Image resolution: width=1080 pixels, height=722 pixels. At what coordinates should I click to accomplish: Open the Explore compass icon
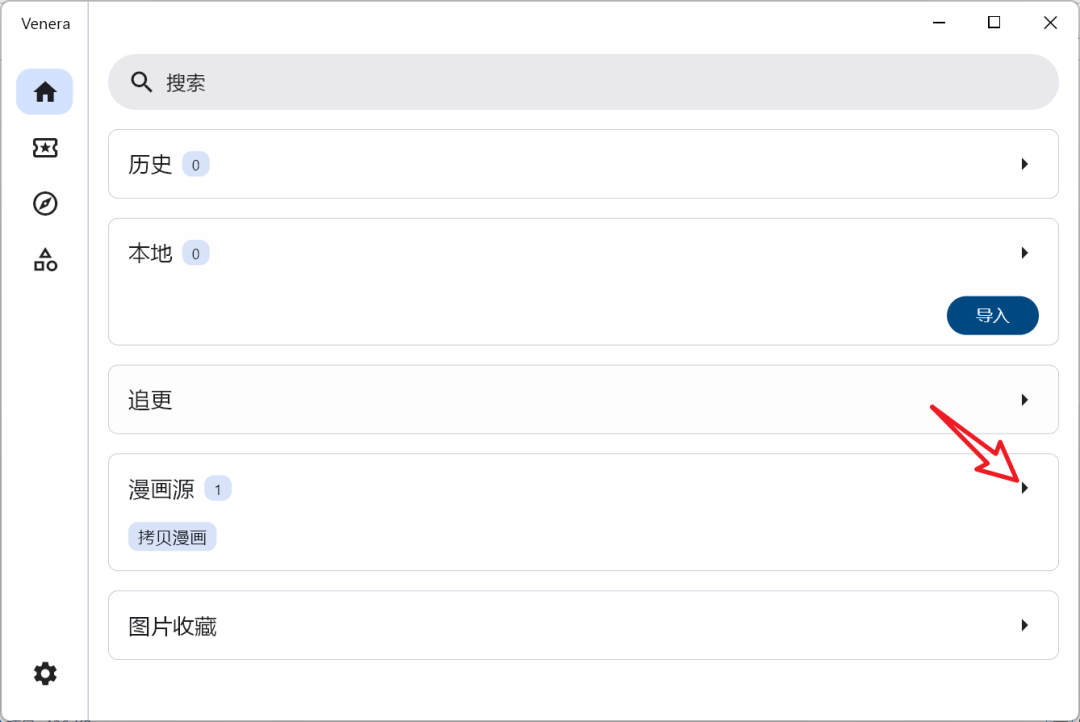pyautogui.click(x=45, y=204)
